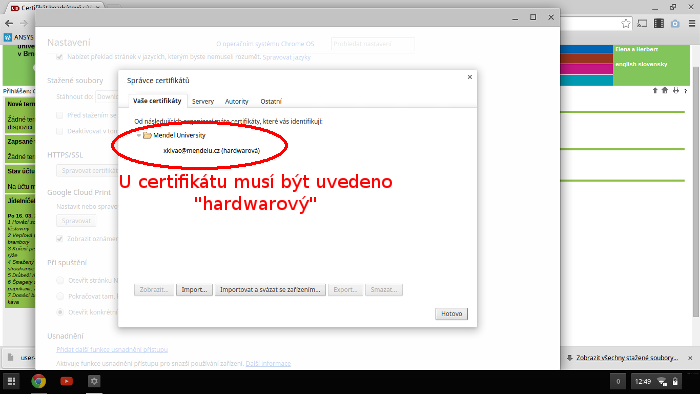Viewport: 700px width, 394px height.
Task: Click the teal color bar on the webpage
Action: (x=587, y=80)
